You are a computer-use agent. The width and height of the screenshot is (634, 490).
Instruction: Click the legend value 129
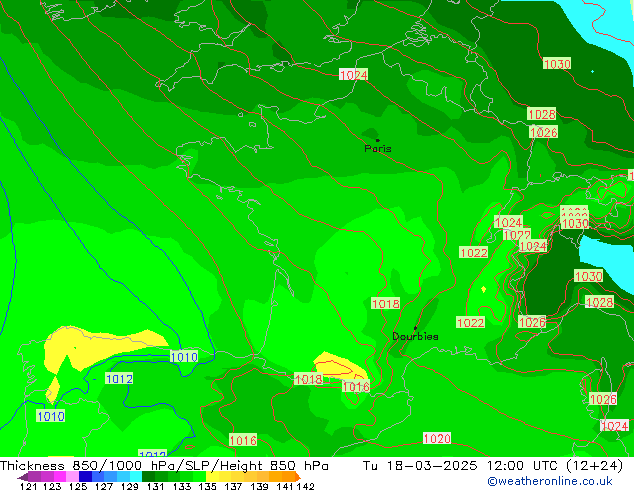(x=130, y=486)
